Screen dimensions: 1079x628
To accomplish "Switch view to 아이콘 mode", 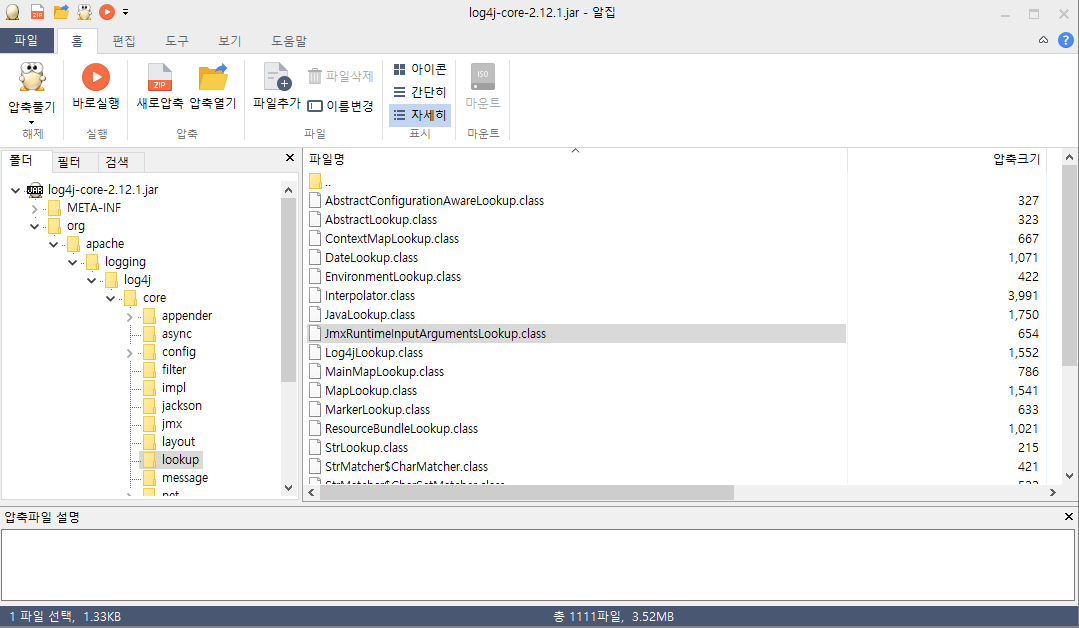I will click(420, 69).
